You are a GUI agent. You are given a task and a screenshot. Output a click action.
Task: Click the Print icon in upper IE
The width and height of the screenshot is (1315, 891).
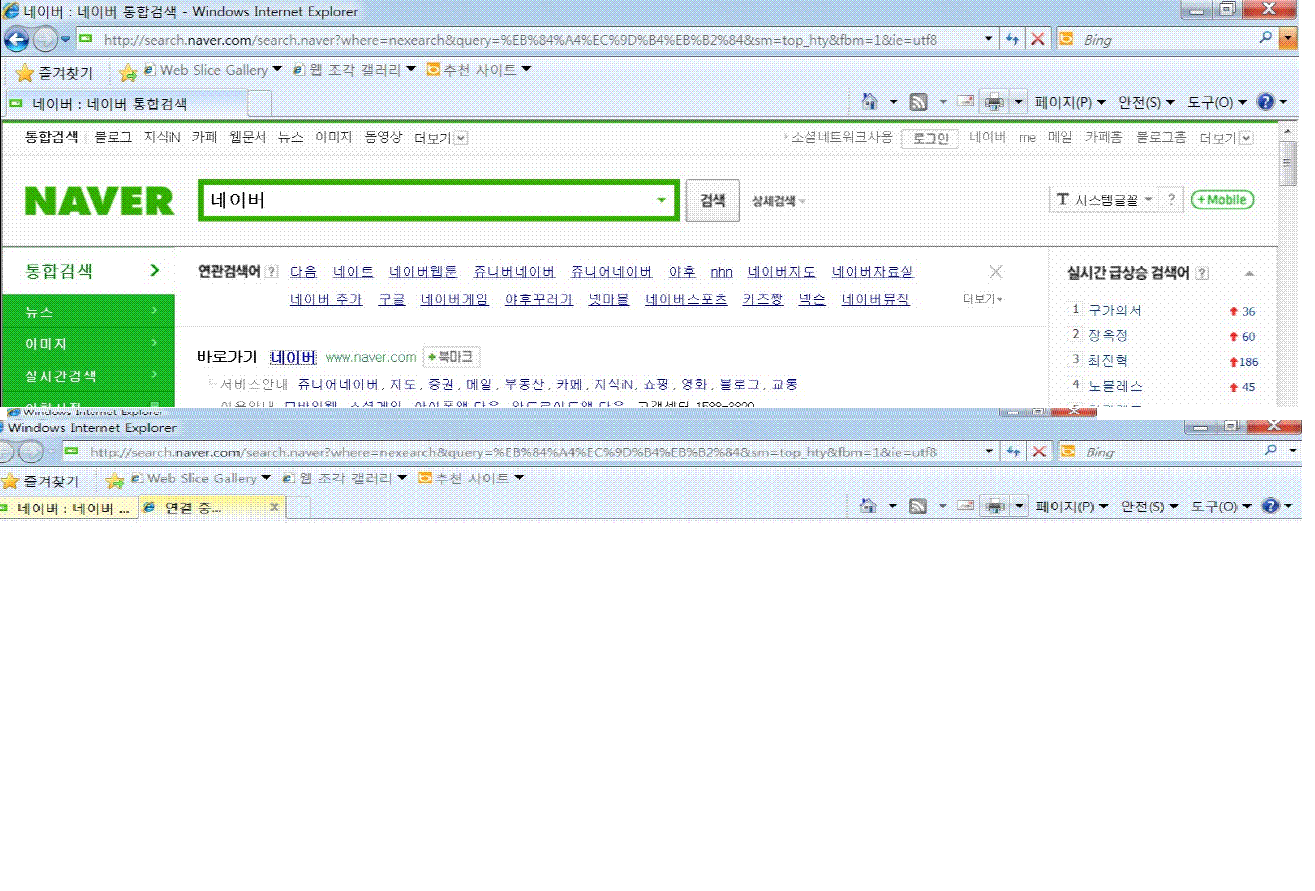tap(995, 102)
